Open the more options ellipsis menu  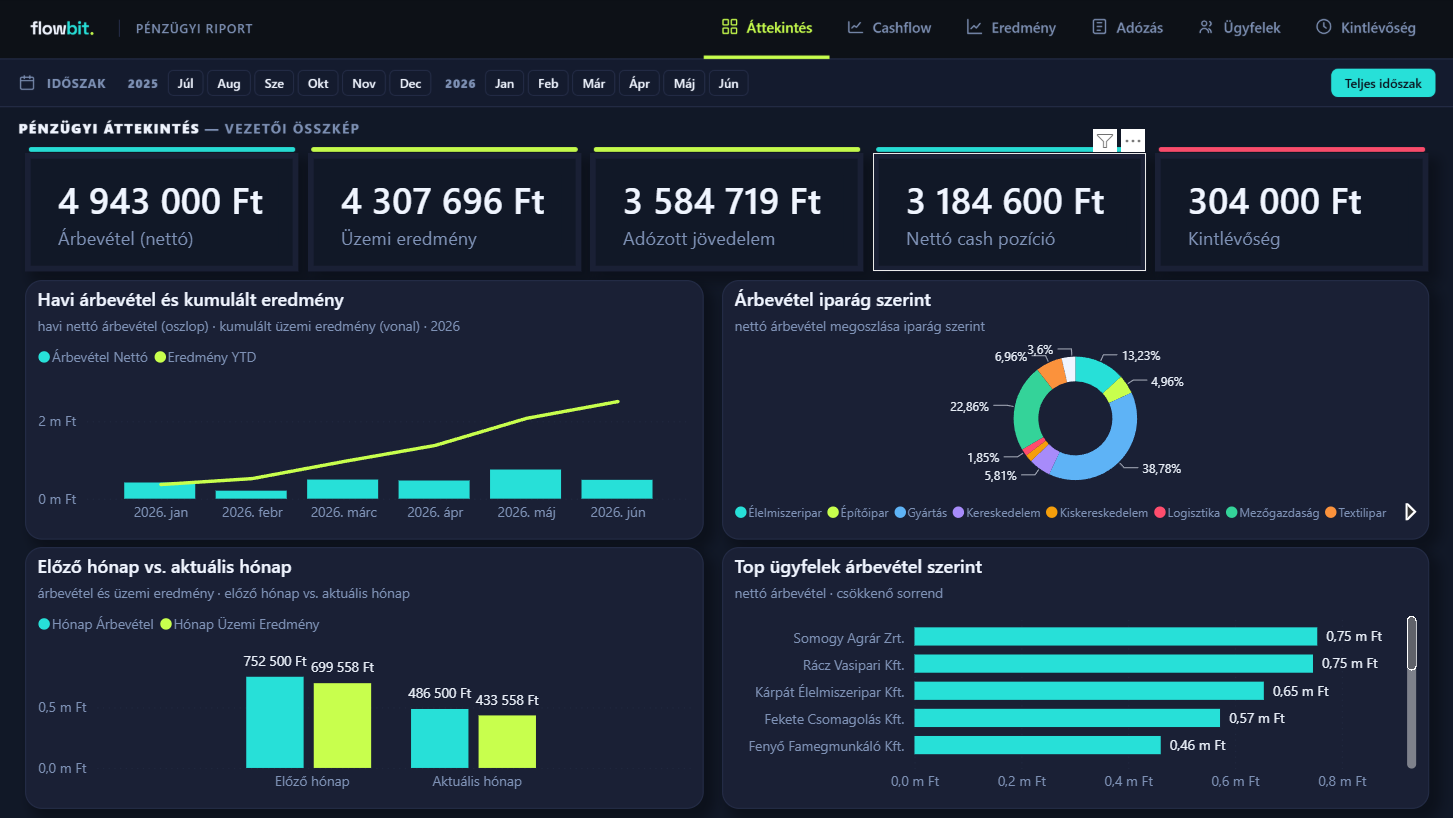point(1132,141)
